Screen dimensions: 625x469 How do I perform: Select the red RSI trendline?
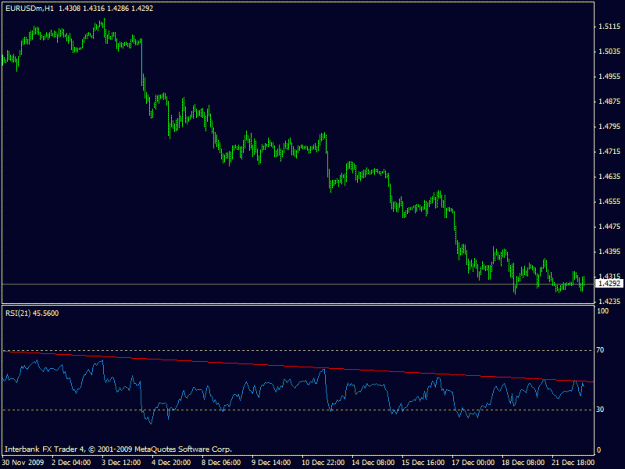(299, 366)
